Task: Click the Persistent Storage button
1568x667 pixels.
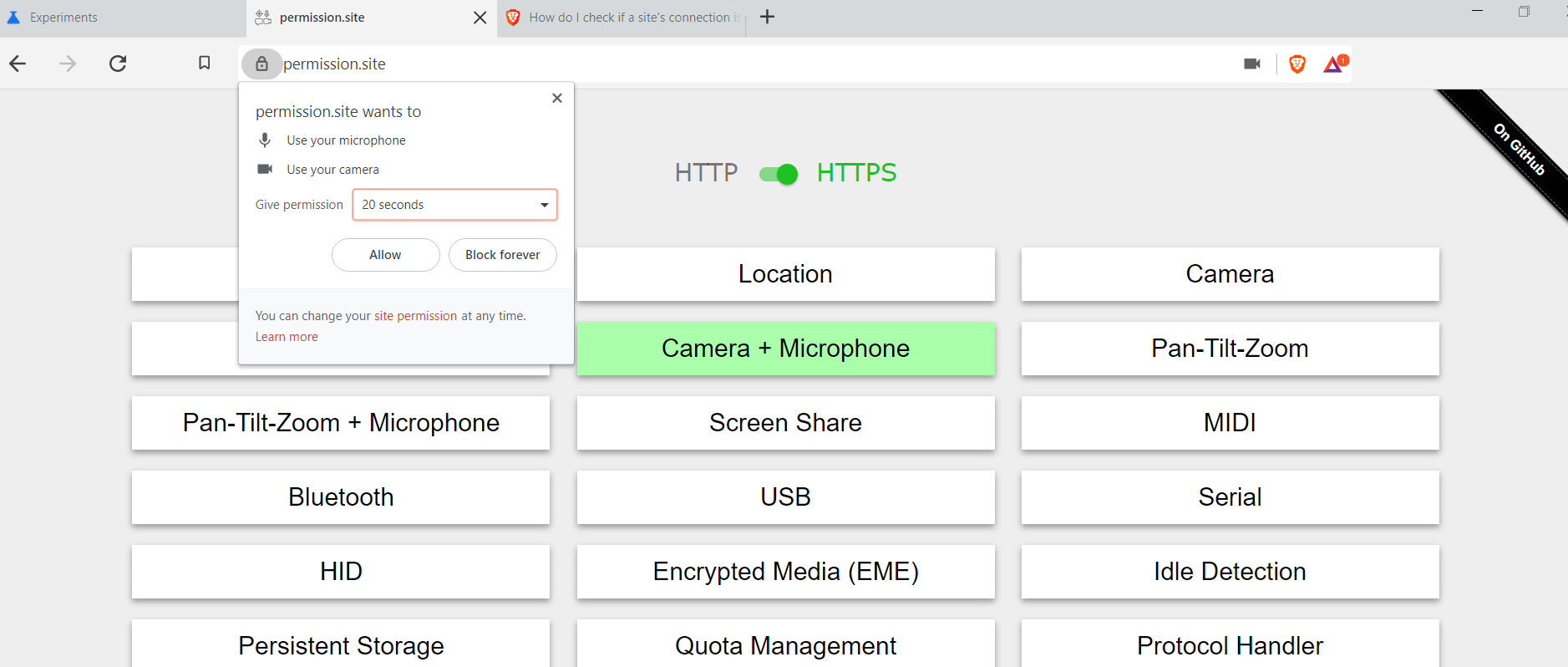Action: [x=341, y=644]
